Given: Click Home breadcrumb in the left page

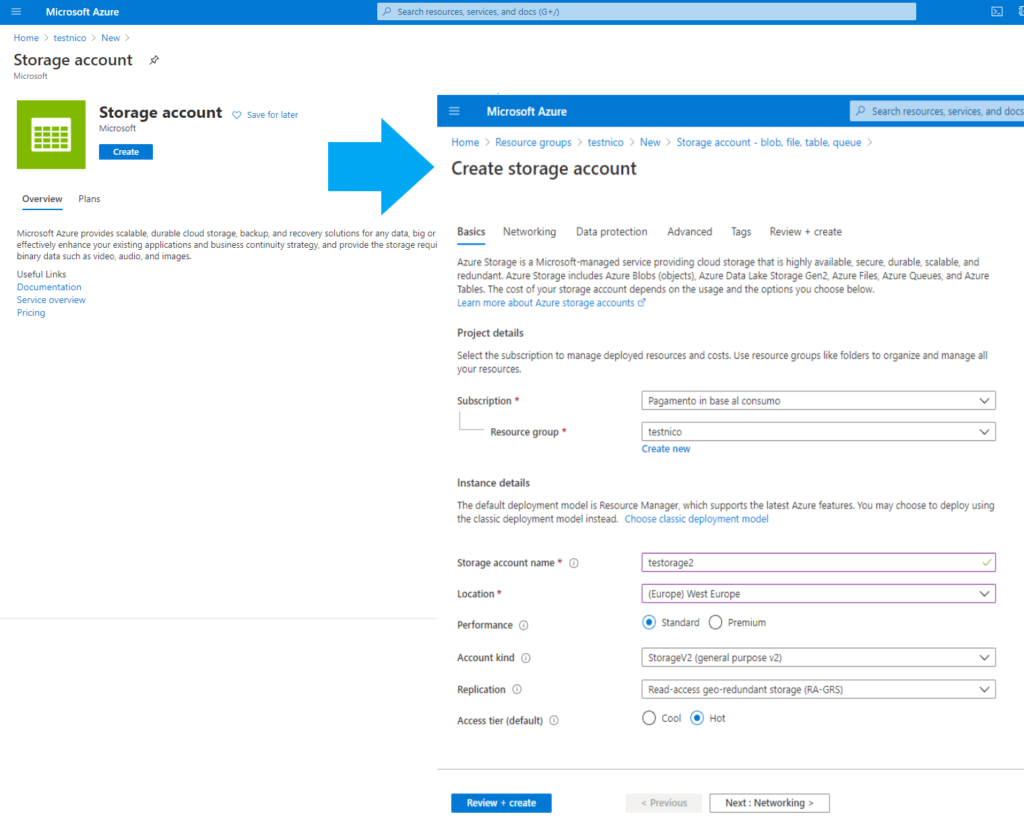Looking at the screenshot, I should coord(26,38).
